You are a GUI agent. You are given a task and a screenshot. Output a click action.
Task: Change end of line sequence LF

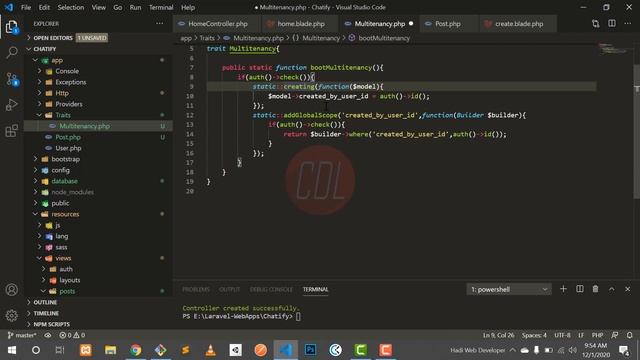click(x=581, y=335)
